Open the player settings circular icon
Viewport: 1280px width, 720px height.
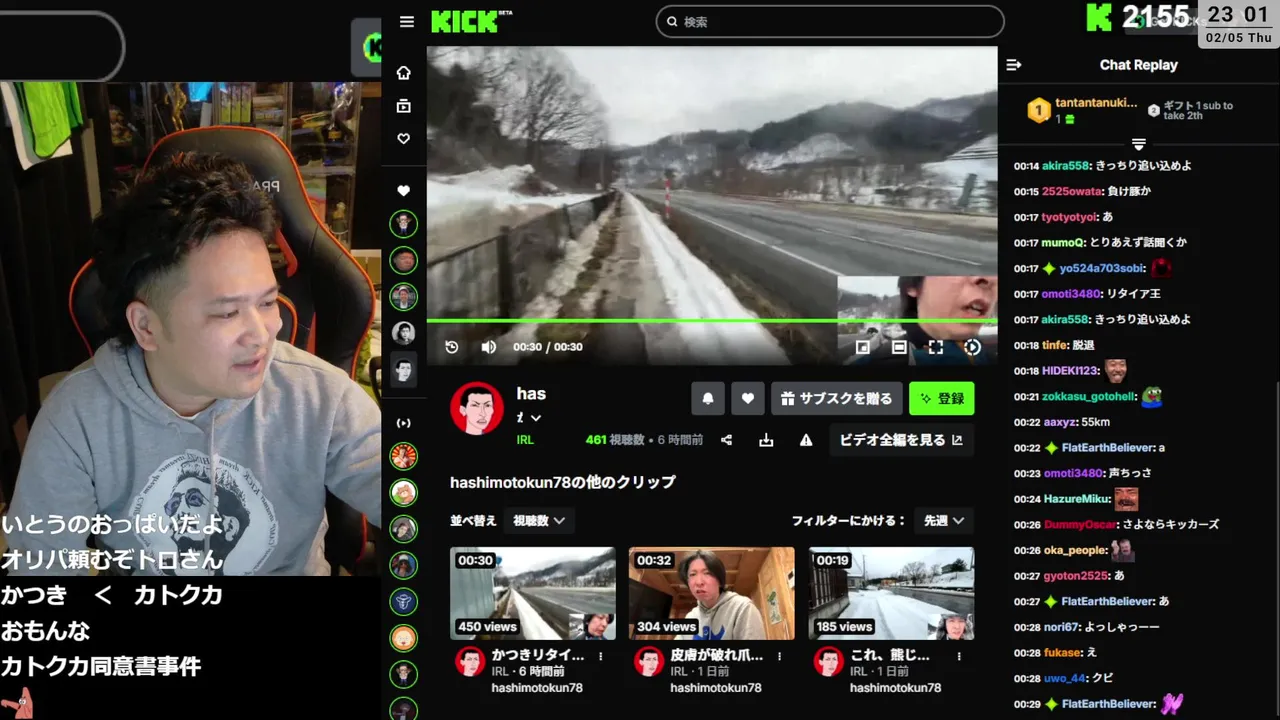coord(972,347)
